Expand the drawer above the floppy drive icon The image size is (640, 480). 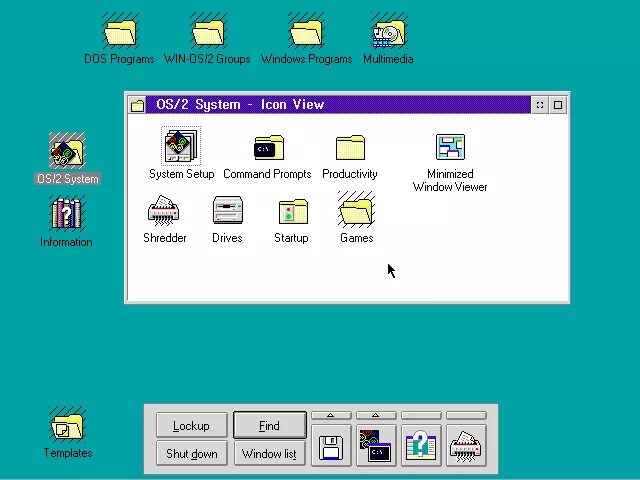[x=331, y=416]
